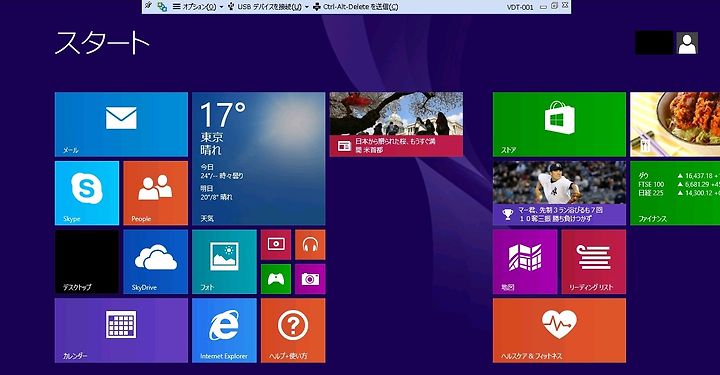
Task: Open the メール (Mail) tile
Action: [121, 124]
